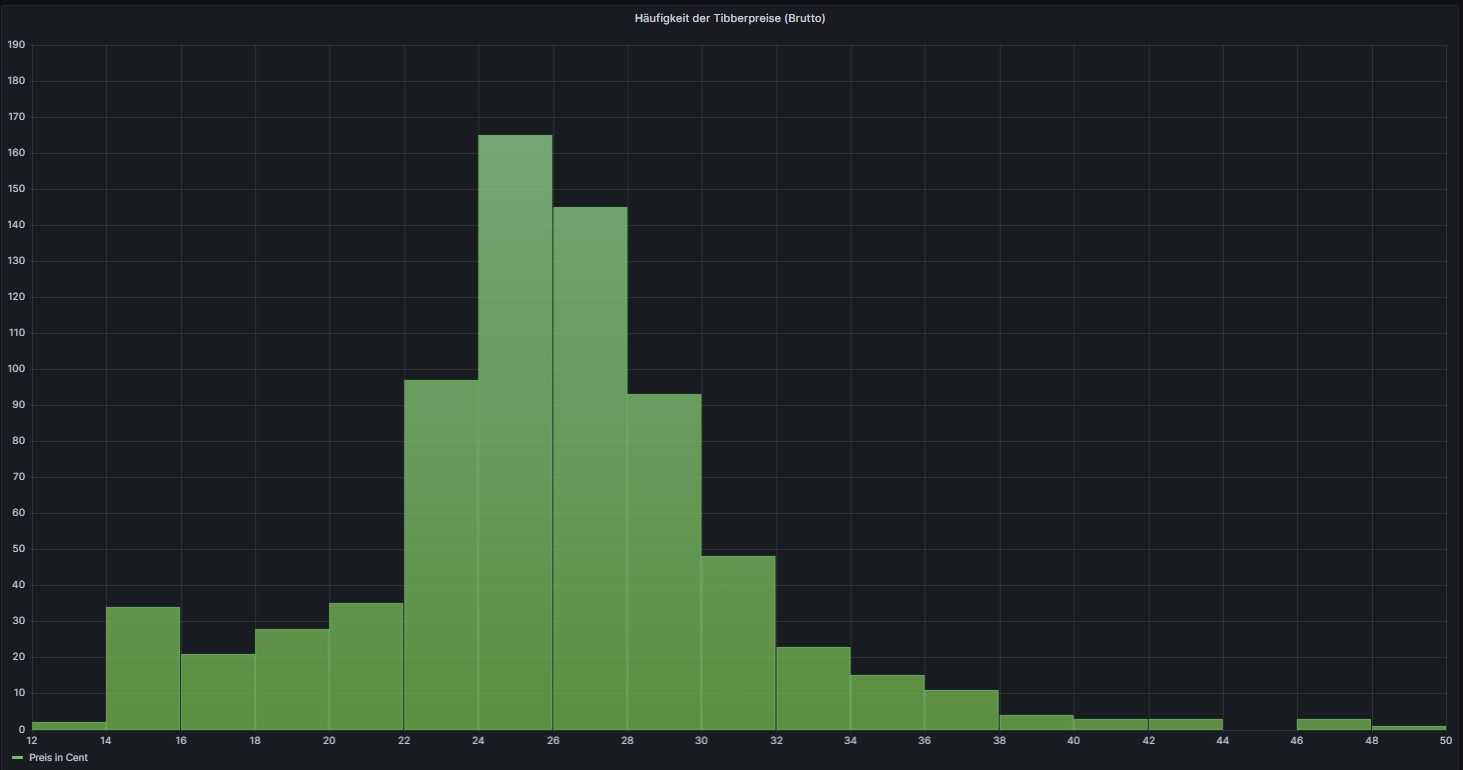Image resolution: width=1463 pixels, height=770 pixels.
Task: Click the y-axis label '90'
Action: [x=18, y=405]
